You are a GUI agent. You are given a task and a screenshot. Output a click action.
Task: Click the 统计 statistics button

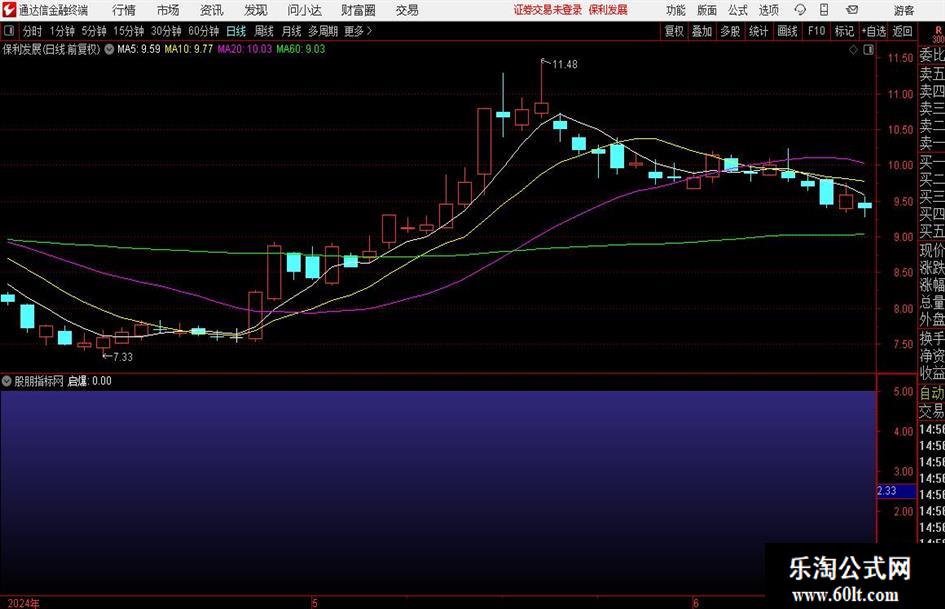point(758,31)
